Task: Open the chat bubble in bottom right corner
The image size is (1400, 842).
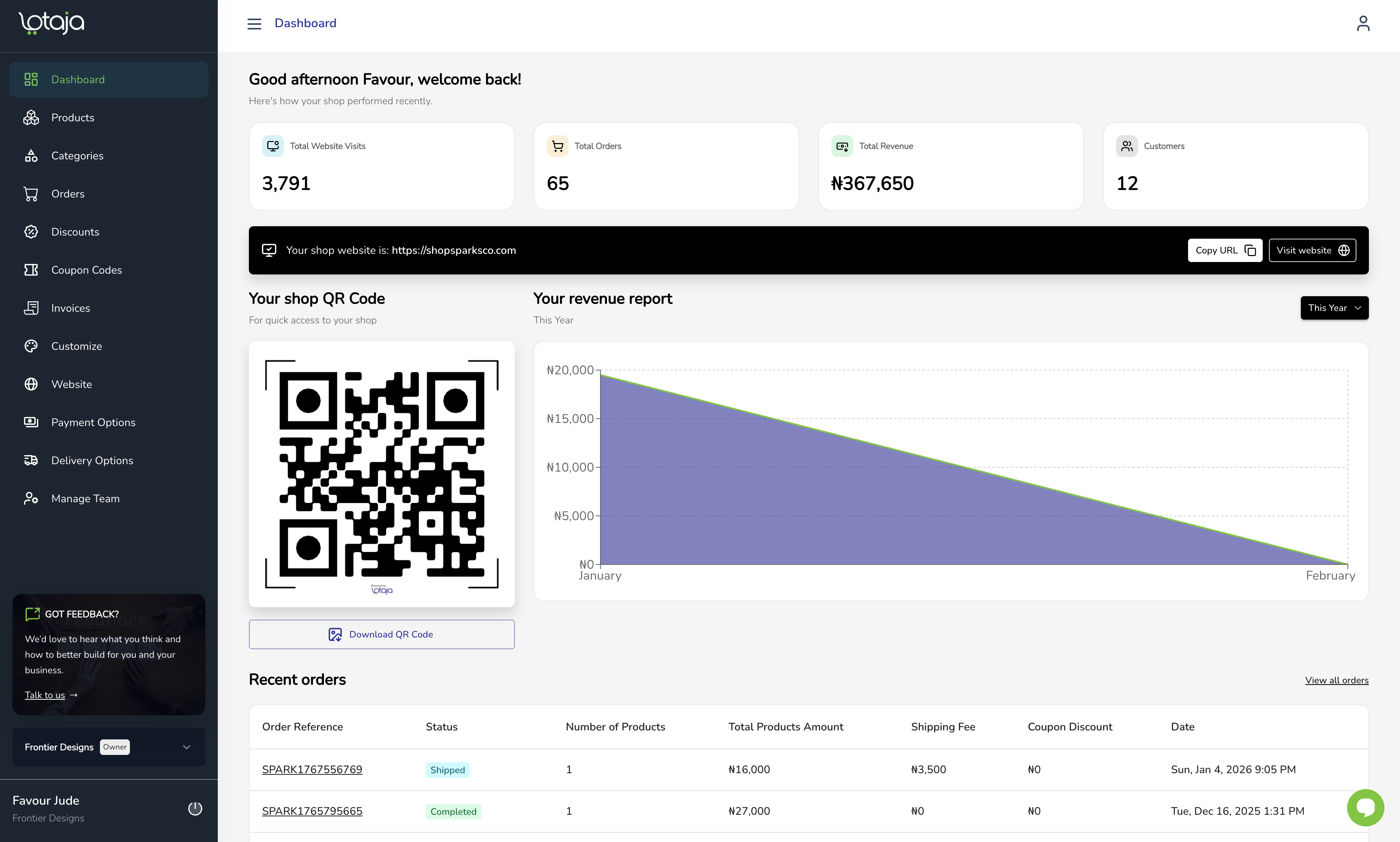Action: 1365,807
